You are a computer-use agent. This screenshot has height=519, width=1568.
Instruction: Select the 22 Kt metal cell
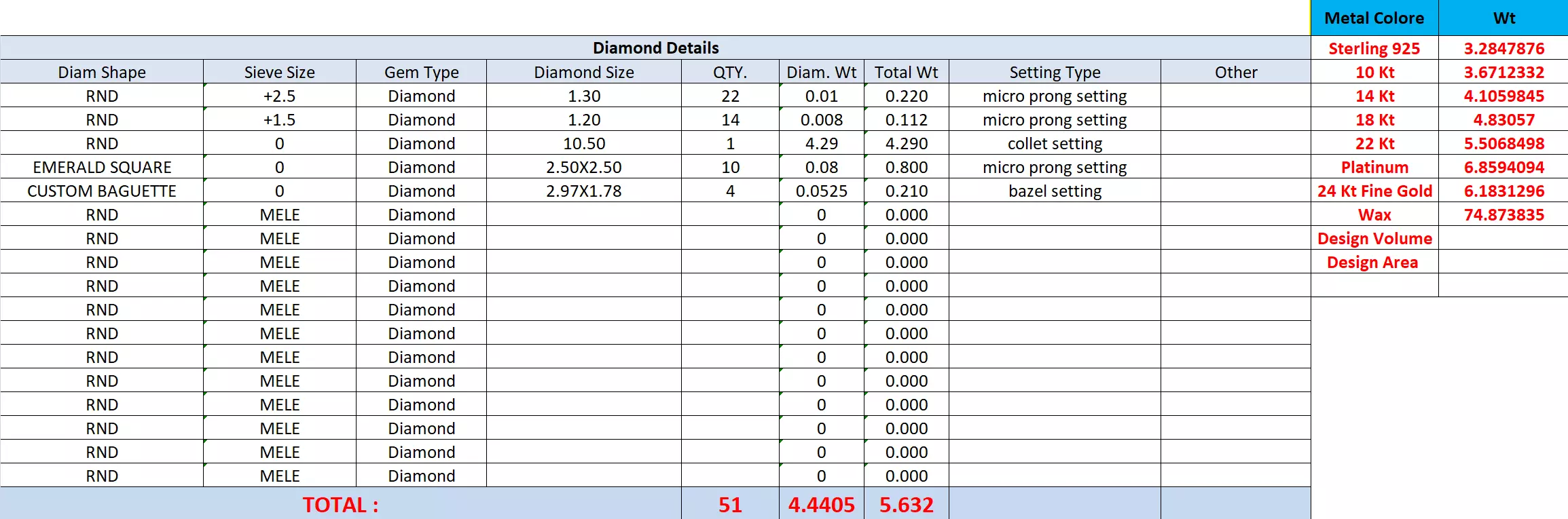1374,143
